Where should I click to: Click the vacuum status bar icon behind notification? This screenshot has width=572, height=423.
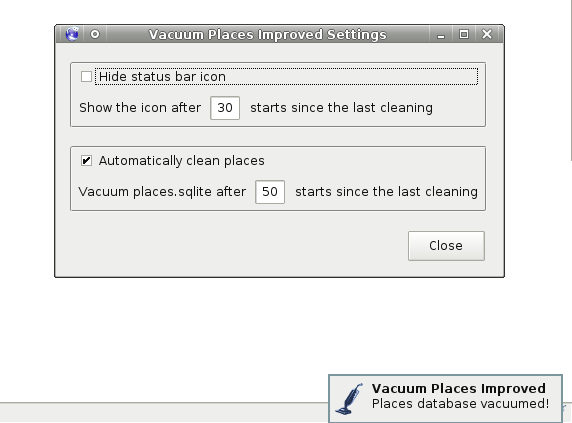click(565, 408)
